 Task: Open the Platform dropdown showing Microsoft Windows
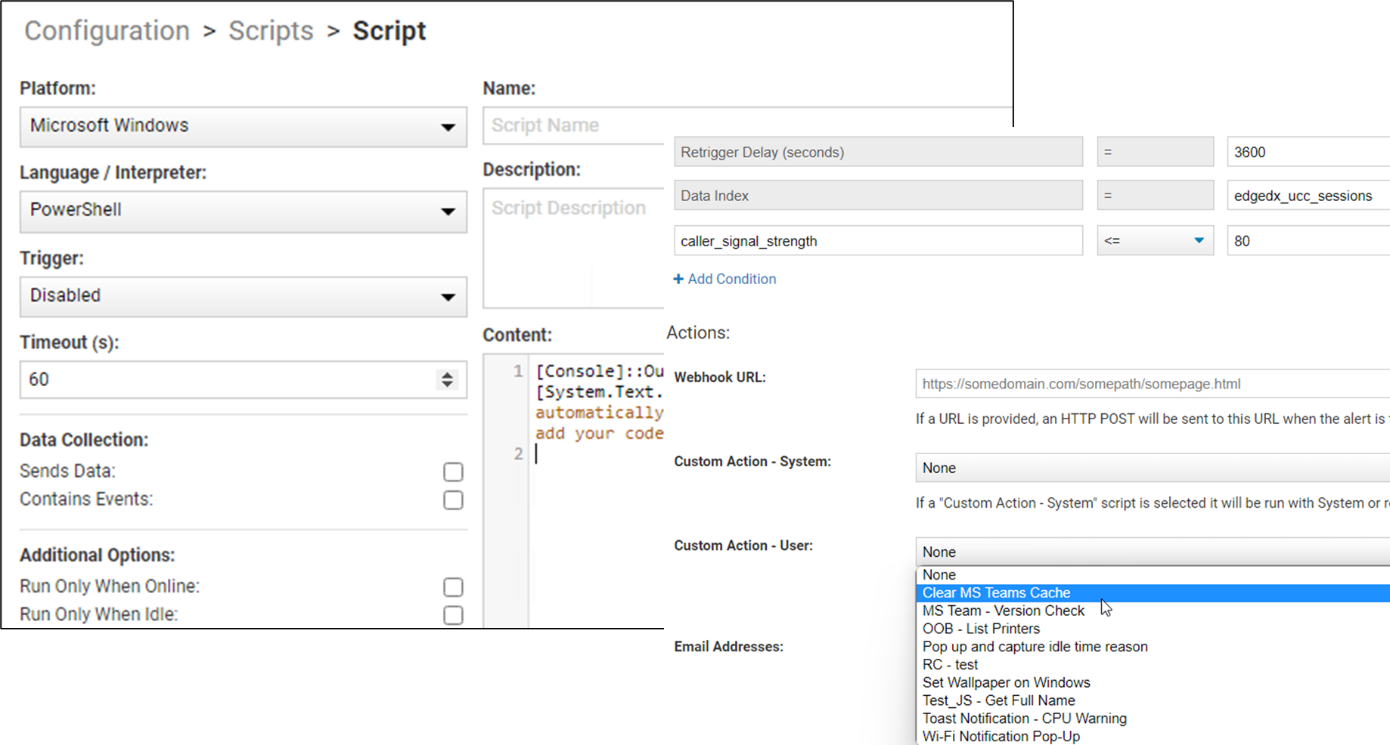(243, 127)
